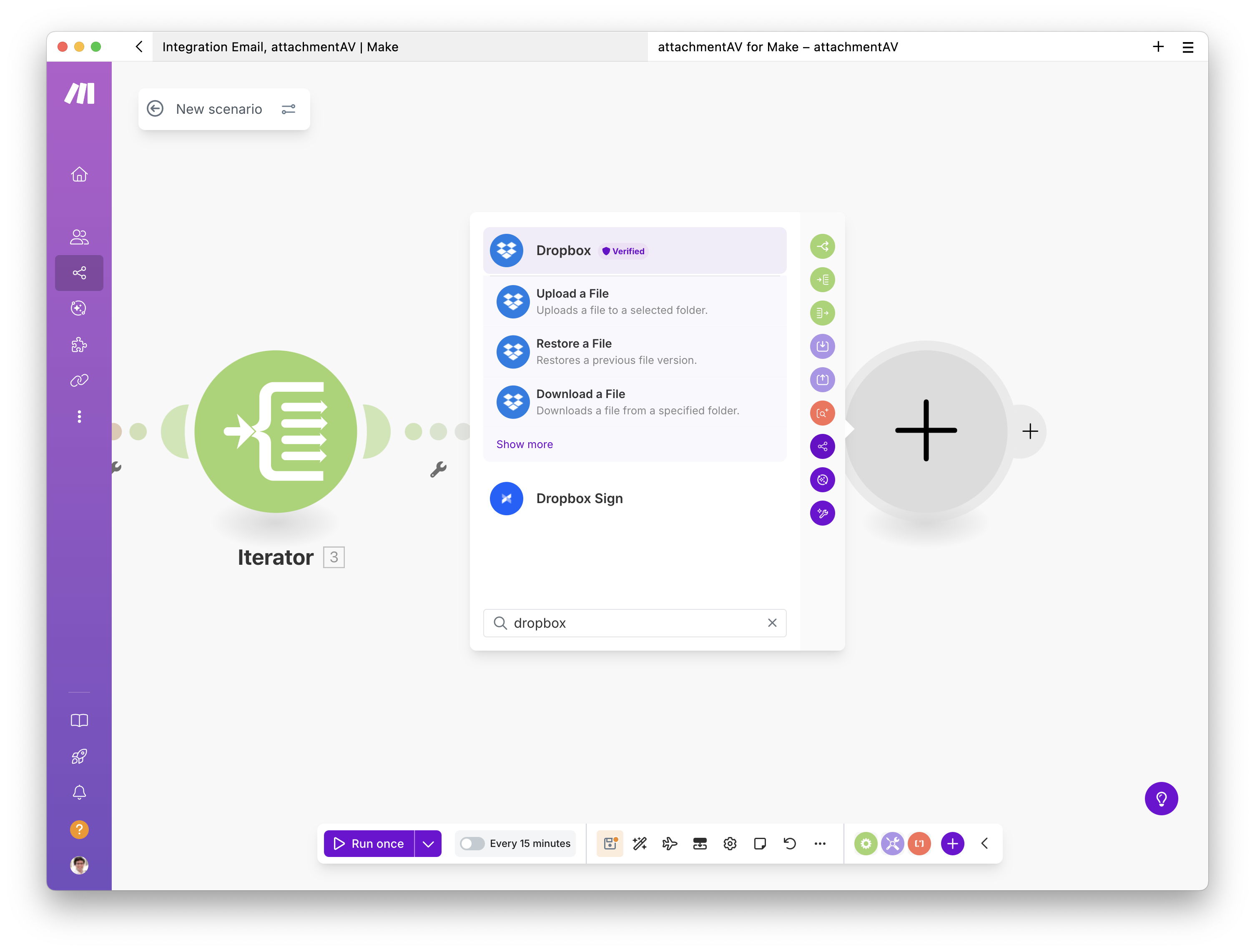
Task: Open the Run once dropdown arrow
Action: (428, 844)
